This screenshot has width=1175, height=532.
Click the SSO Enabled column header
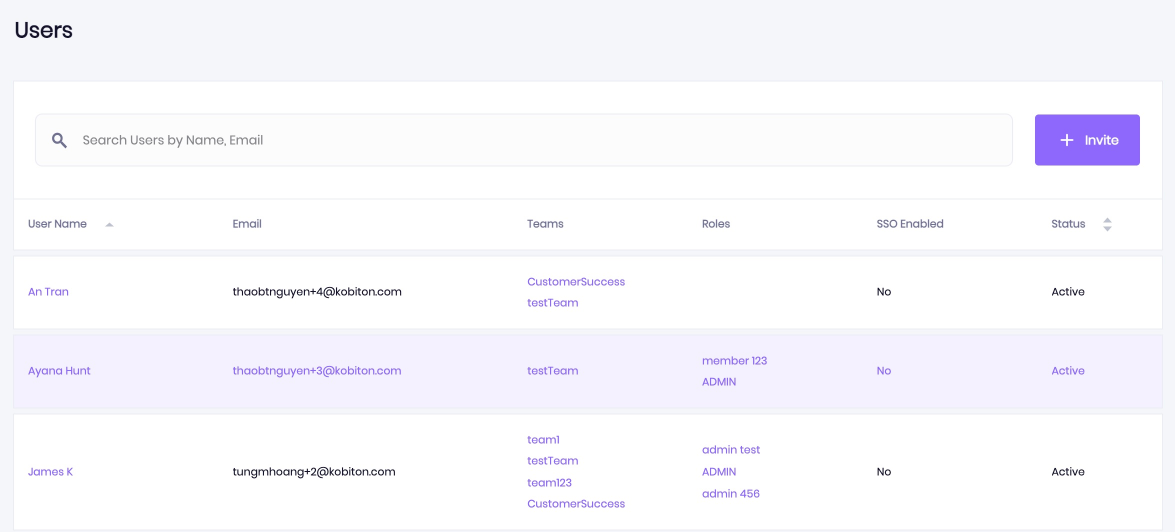(x=910, y=223)
